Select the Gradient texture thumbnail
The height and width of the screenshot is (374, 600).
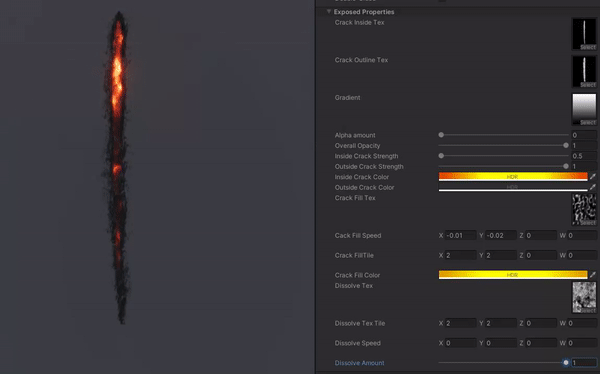[584, 109]
